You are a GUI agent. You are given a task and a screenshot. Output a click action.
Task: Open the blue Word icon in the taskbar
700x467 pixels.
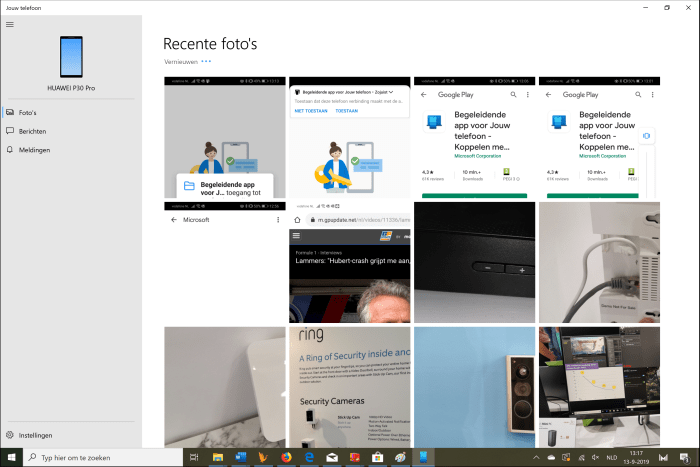click(x=241, y=458)
